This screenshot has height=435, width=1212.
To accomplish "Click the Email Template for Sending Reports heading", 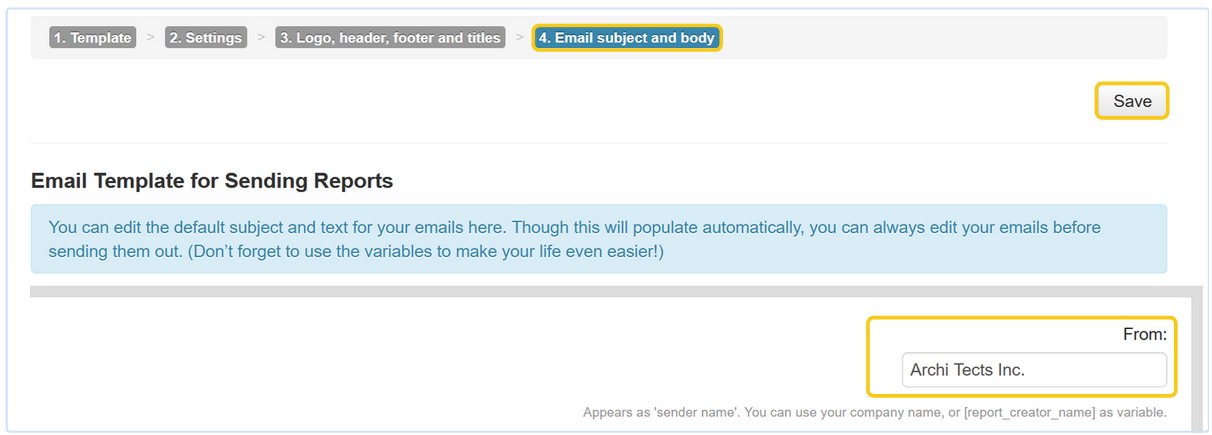I will coord(212,181).
